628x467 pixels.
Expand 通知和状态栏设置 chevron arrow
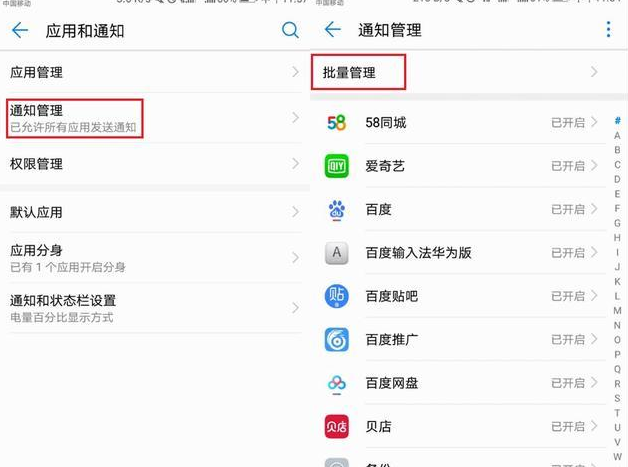click(296, 308)
